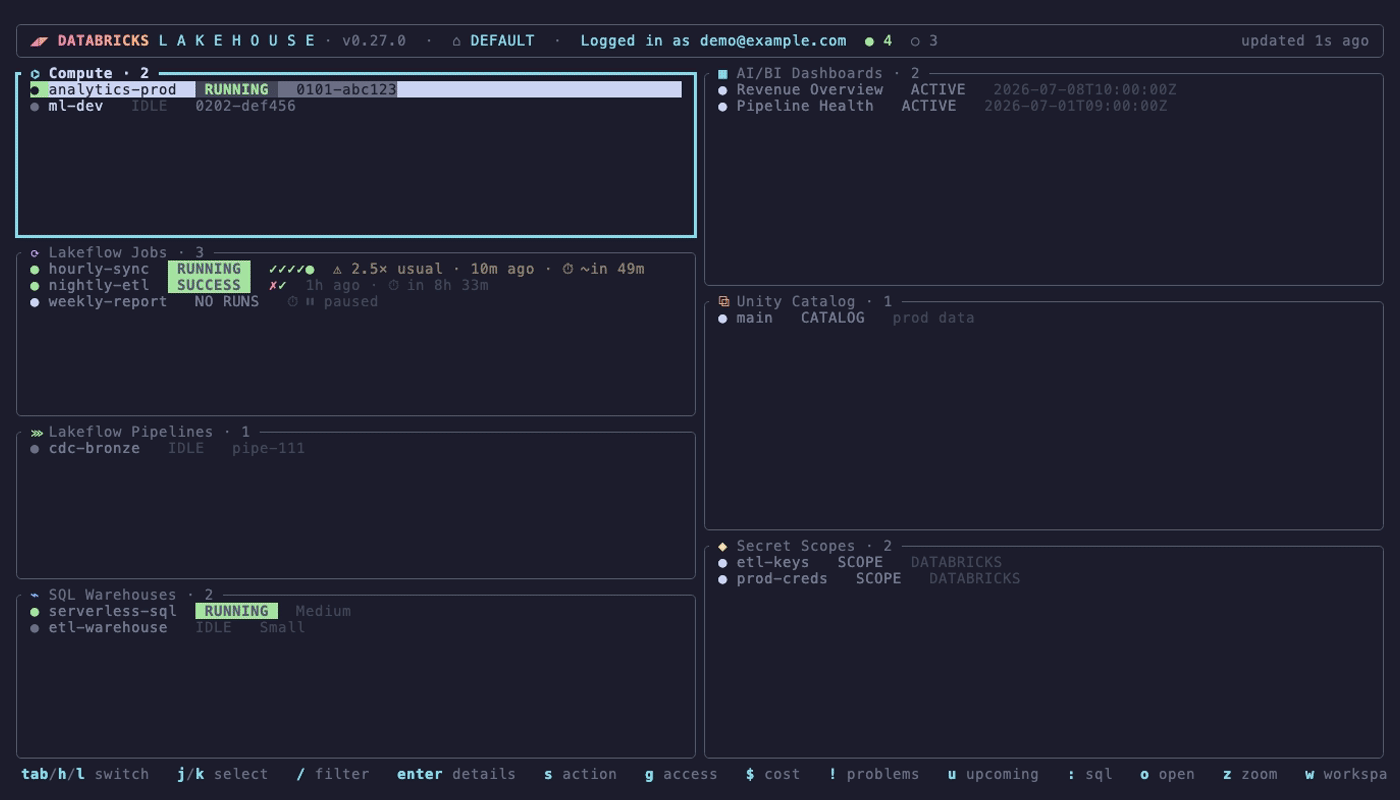
Task: Click status dot of main catalog
Action: point(723,319)
